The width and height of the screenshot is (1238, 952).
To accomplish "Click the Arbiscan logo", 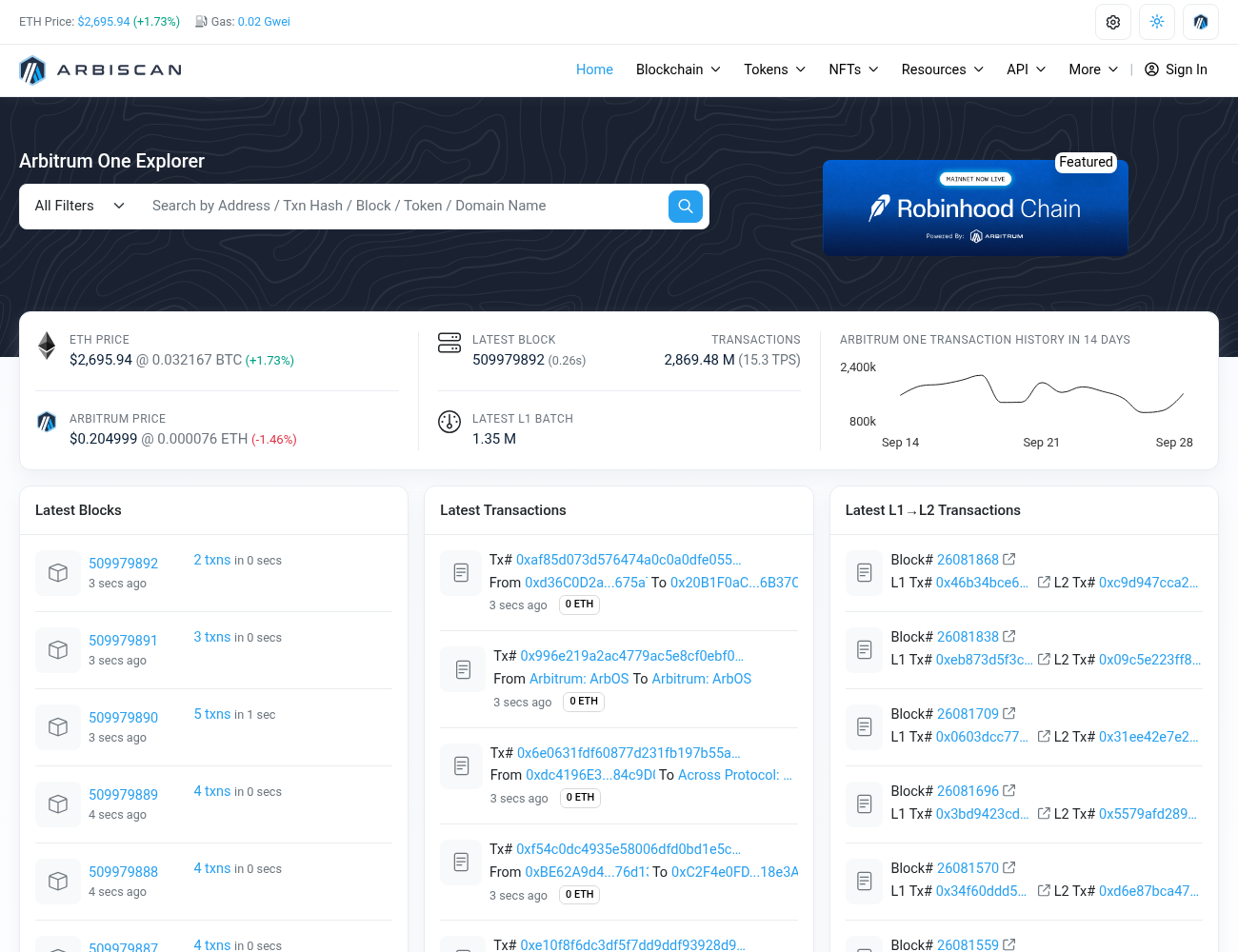I will pyautogui.click(x=100, y=69).
